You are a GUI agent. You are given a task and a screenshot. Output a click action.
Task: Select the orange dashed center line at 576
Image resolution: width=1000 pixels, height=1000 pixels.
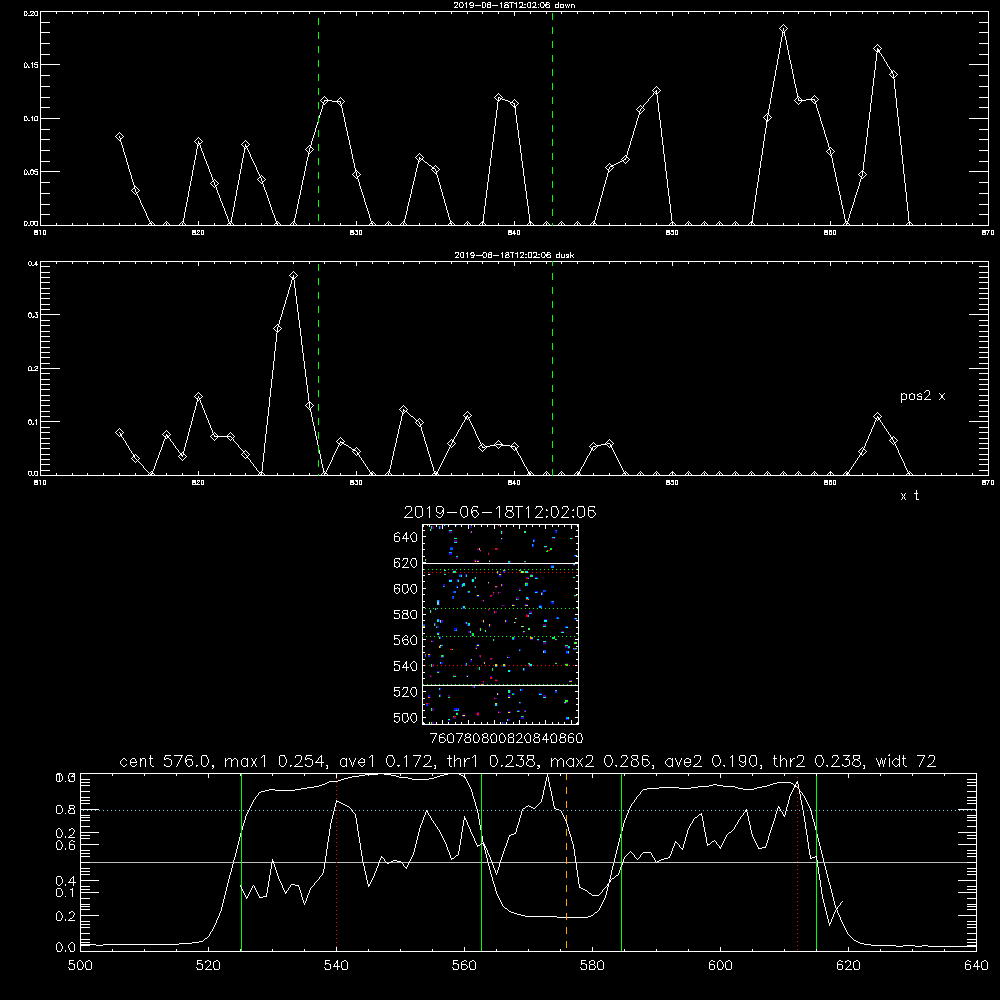[x=566, y=861]
